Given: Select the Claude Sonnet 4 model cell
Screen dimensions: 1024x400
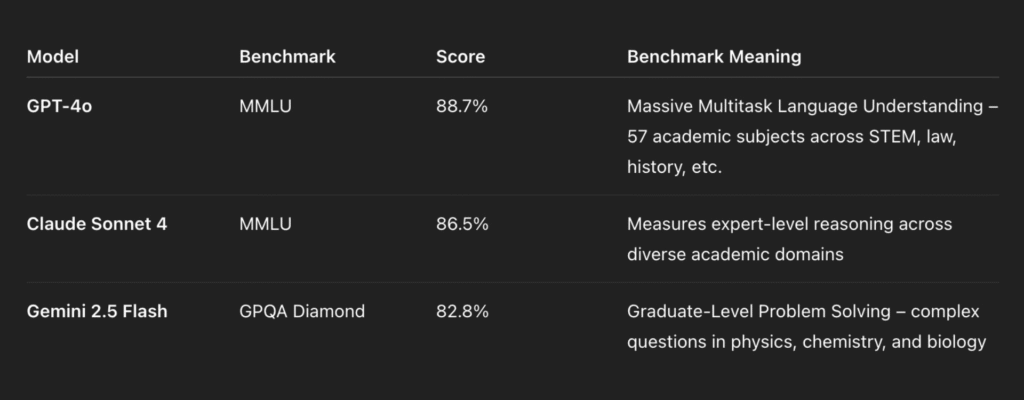Looking at the screenshot, I should coord(97,224).
